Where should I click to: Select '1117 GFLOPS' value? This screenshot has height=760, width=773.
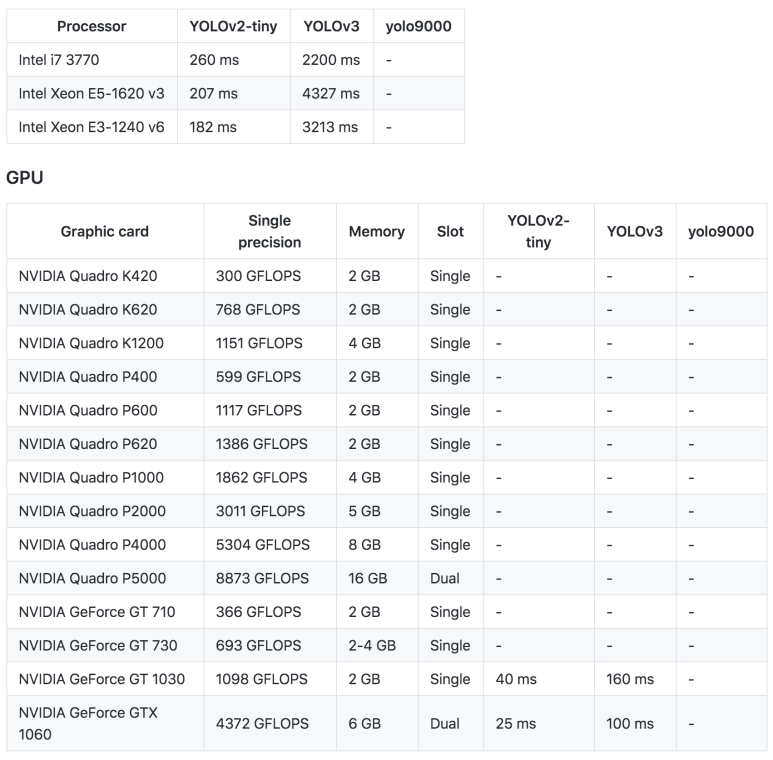(x=259, y=410)
